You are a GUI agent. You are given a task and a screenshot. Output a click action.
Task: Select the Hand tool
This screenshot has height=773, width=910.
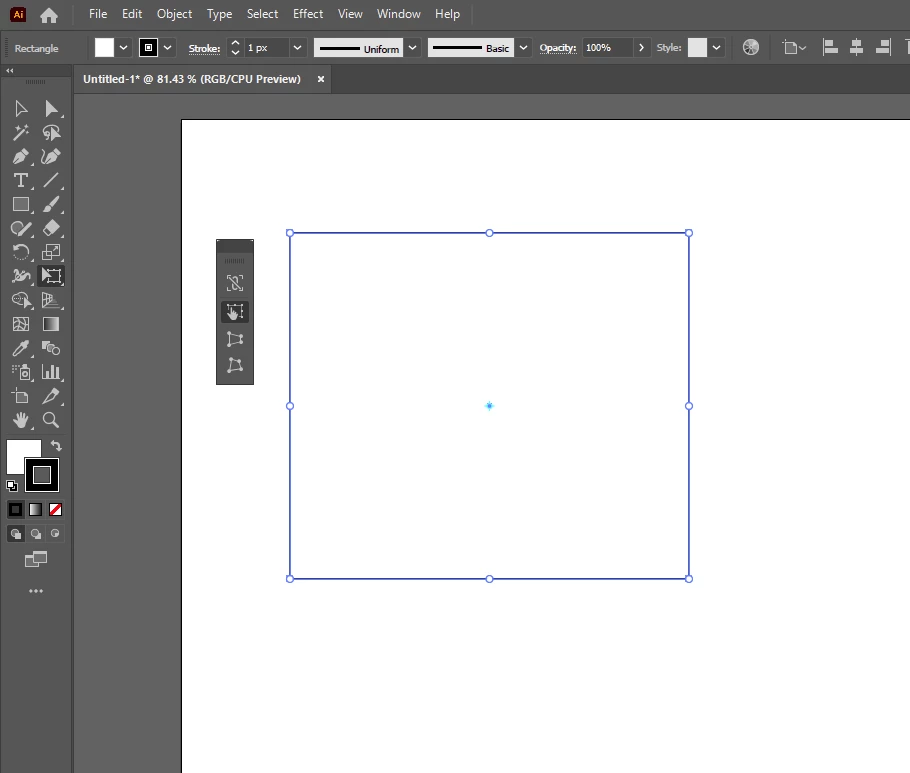pos(21,420)
